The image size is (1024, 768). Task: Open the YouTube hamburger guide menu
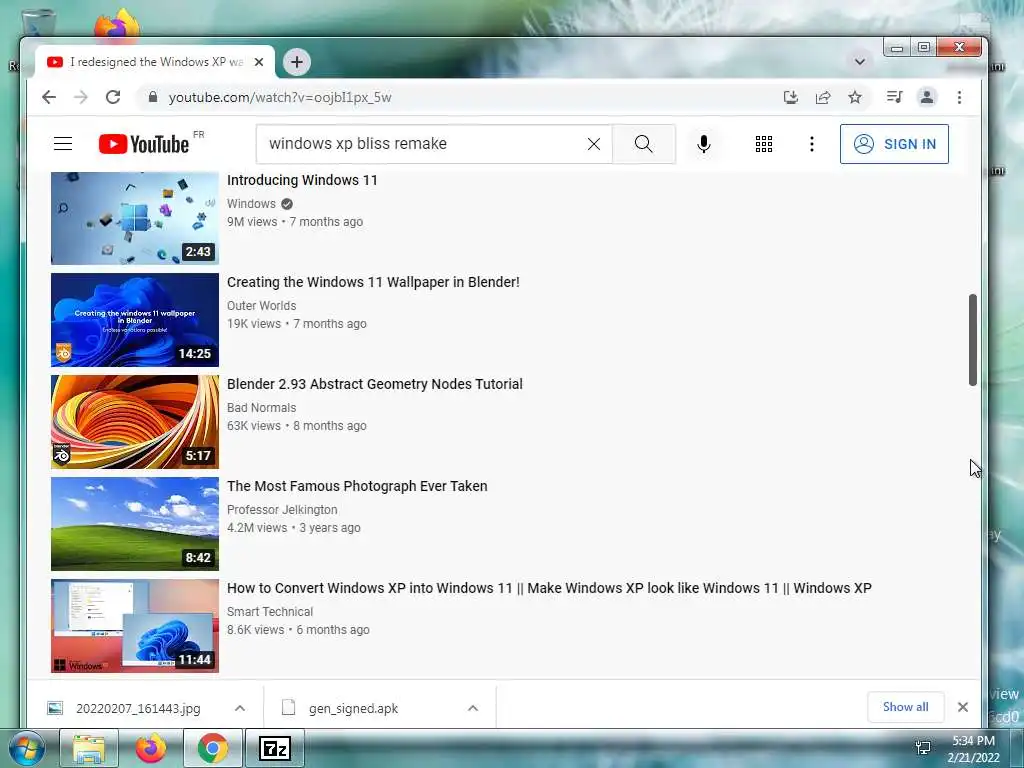(x=63, y=144)
